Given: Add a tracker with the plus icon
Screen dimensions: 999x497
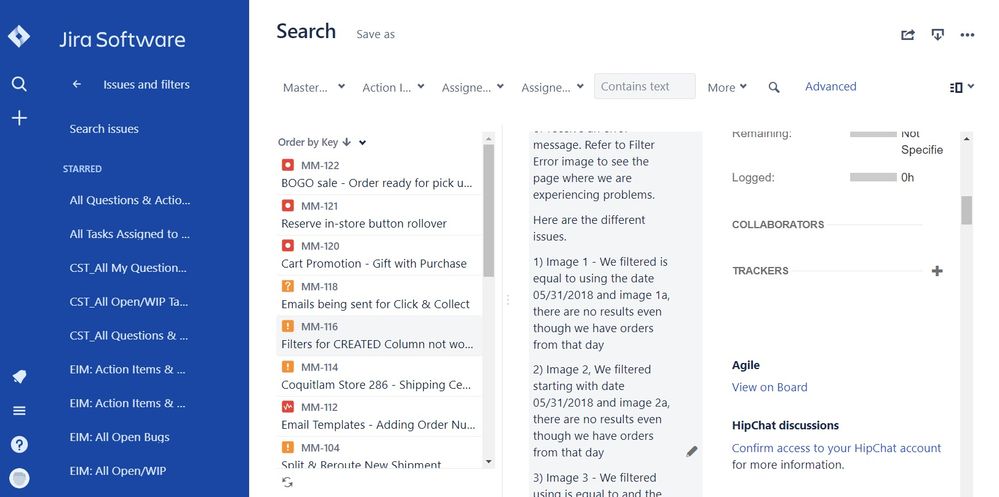Looking at the screenshot, I should [937, 271].
